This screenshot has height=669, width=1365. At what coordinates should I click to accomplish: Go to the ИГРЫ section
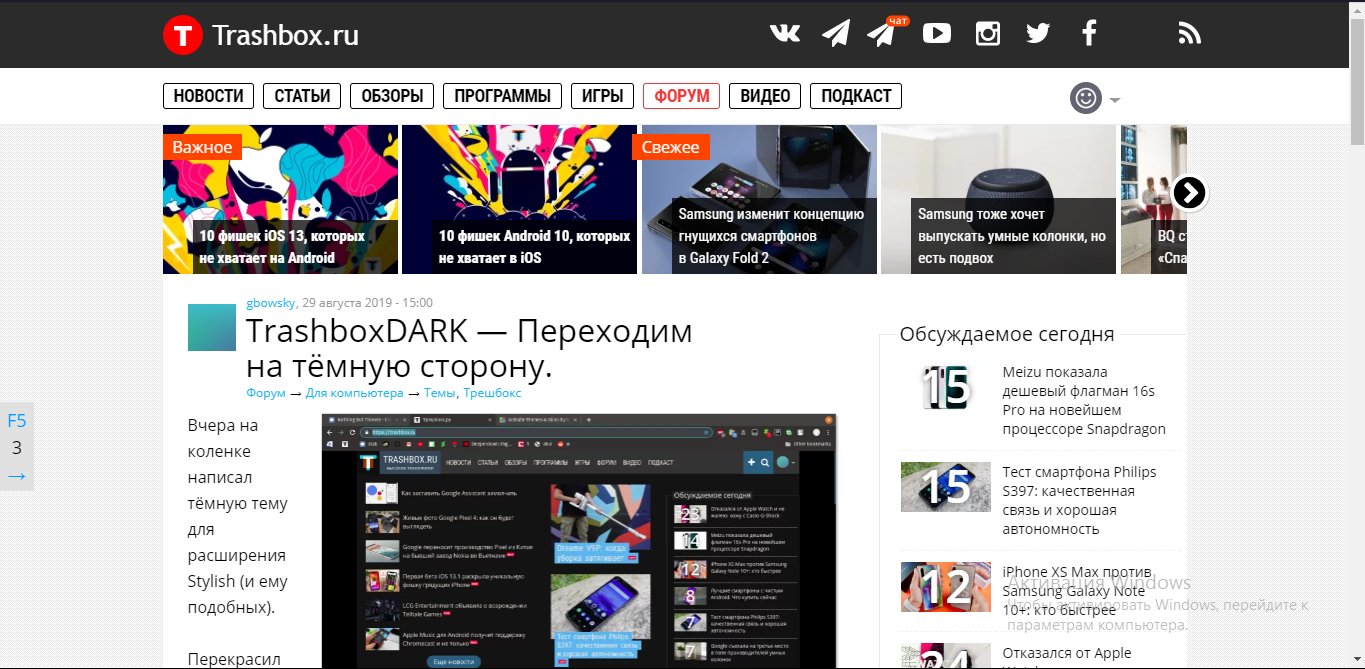point(602,96)
